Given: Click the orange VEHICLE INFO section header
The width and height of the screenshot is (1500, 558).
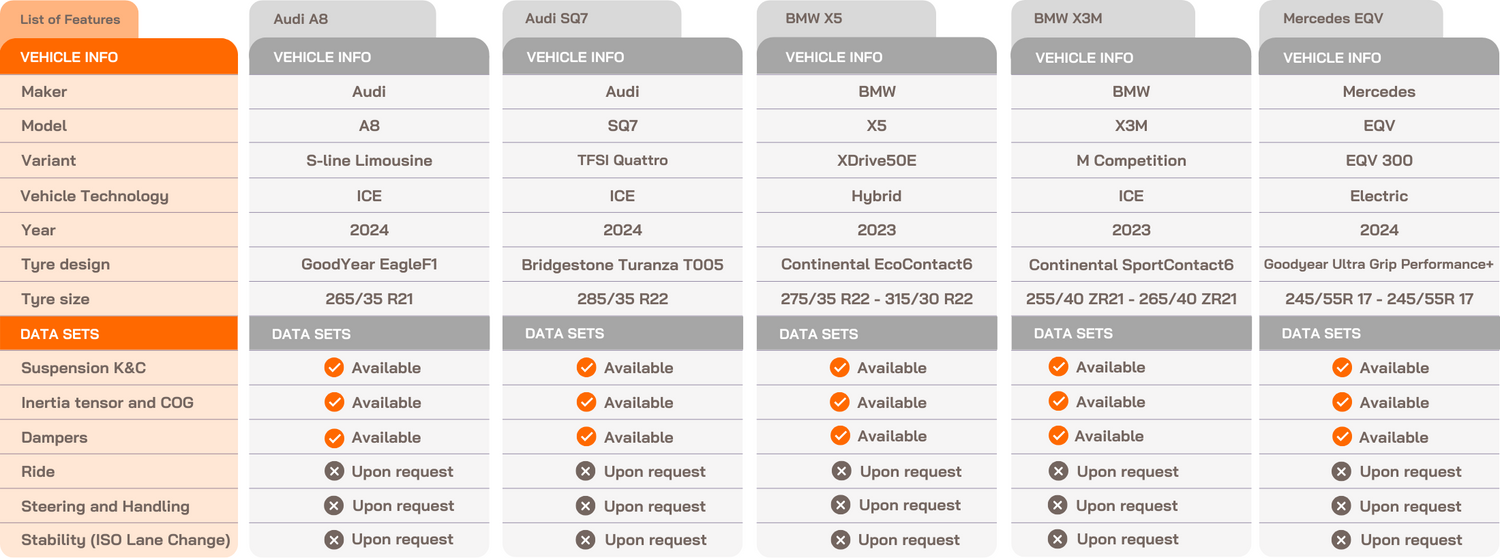Looking at the screenshot, I should coord(119,57).
